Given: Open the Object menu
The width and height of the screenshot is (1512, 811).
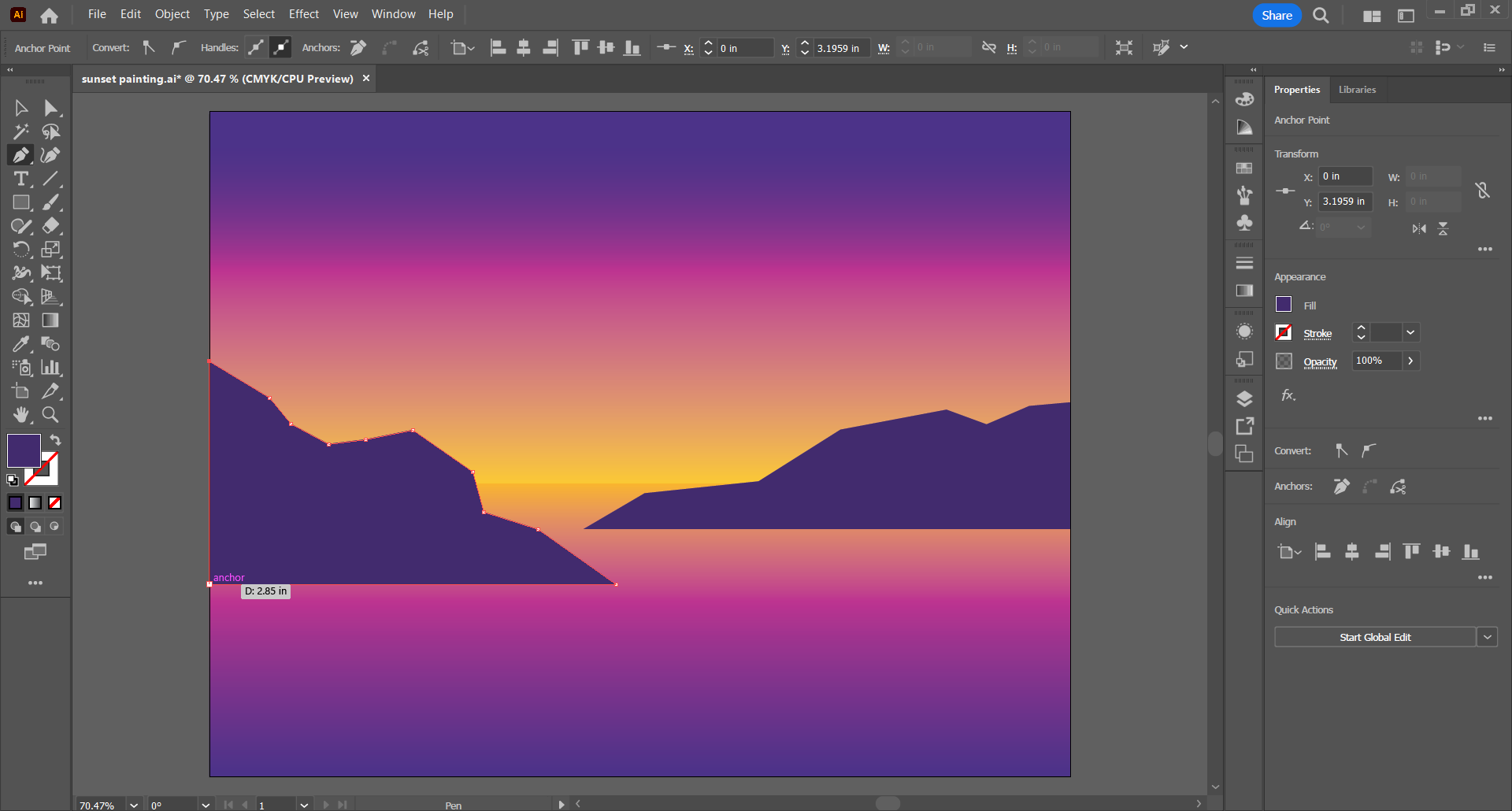Looking at the screenshot, I should pos(172,13).
